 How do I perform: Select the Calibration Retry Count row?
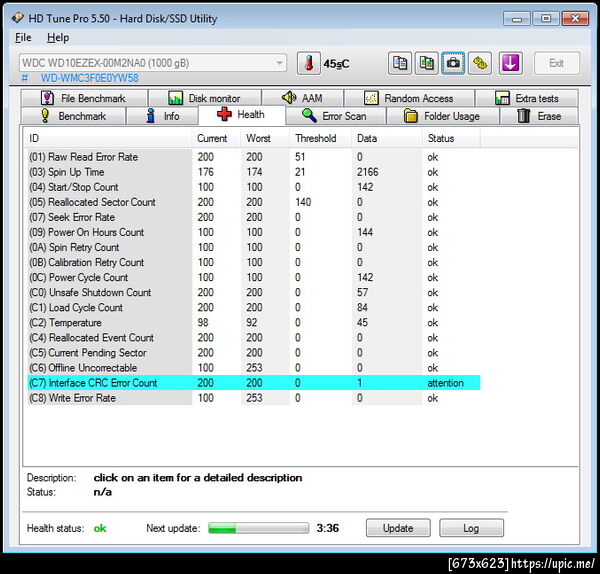tap(254, 262)
